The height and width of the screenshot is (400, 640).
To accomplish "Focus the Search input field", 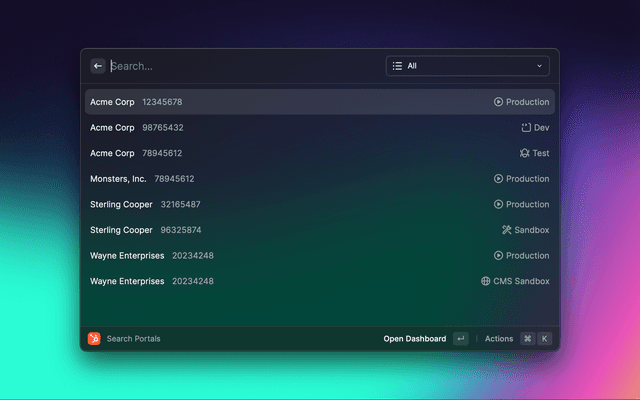I will click(240, 66).
